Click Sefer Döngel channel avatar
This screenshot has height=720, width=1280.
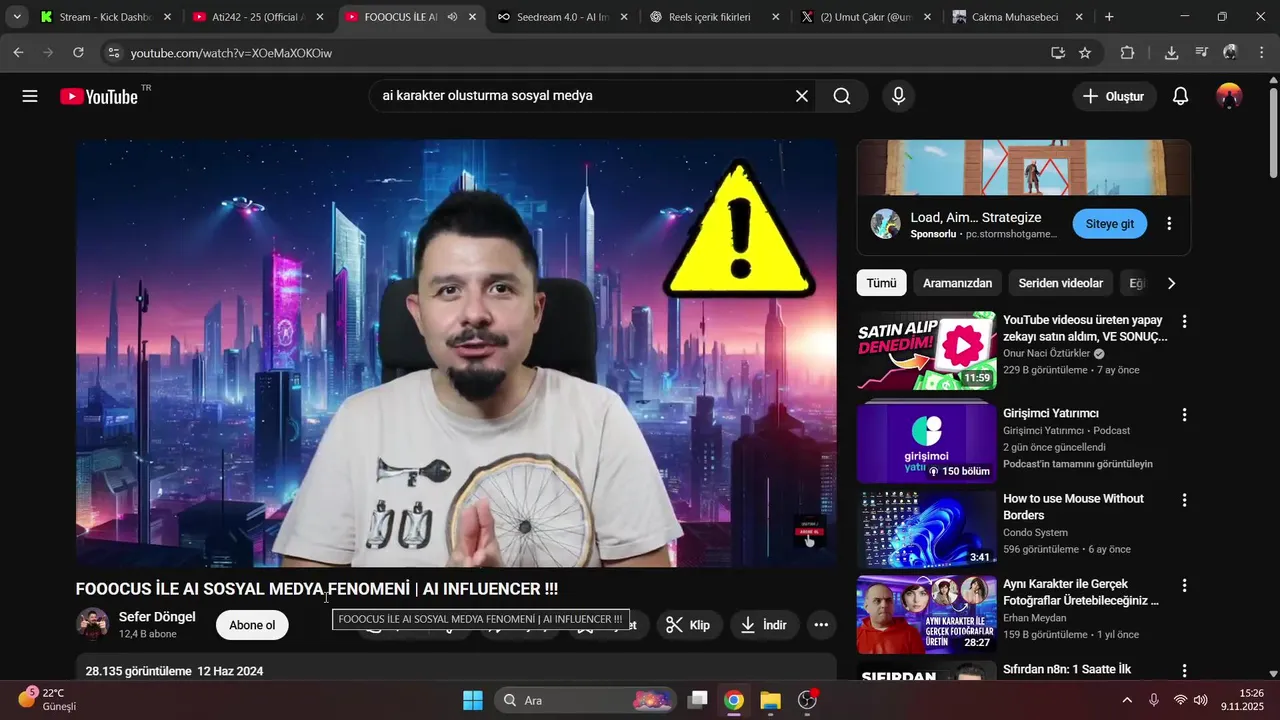click(93, 624)
